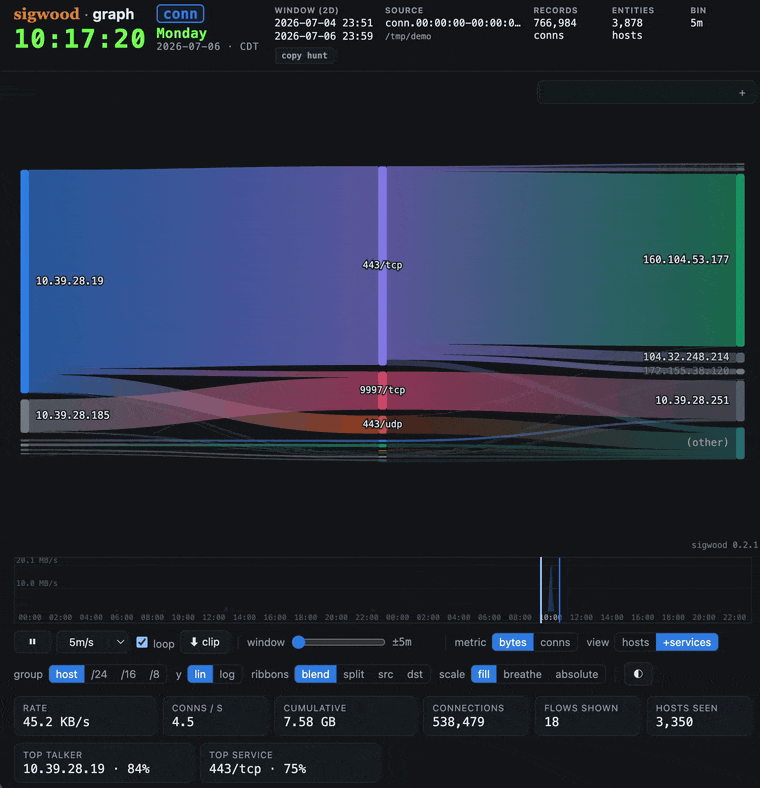Pause playback with the pause button
760x788 pixels.
coord(32,642)
